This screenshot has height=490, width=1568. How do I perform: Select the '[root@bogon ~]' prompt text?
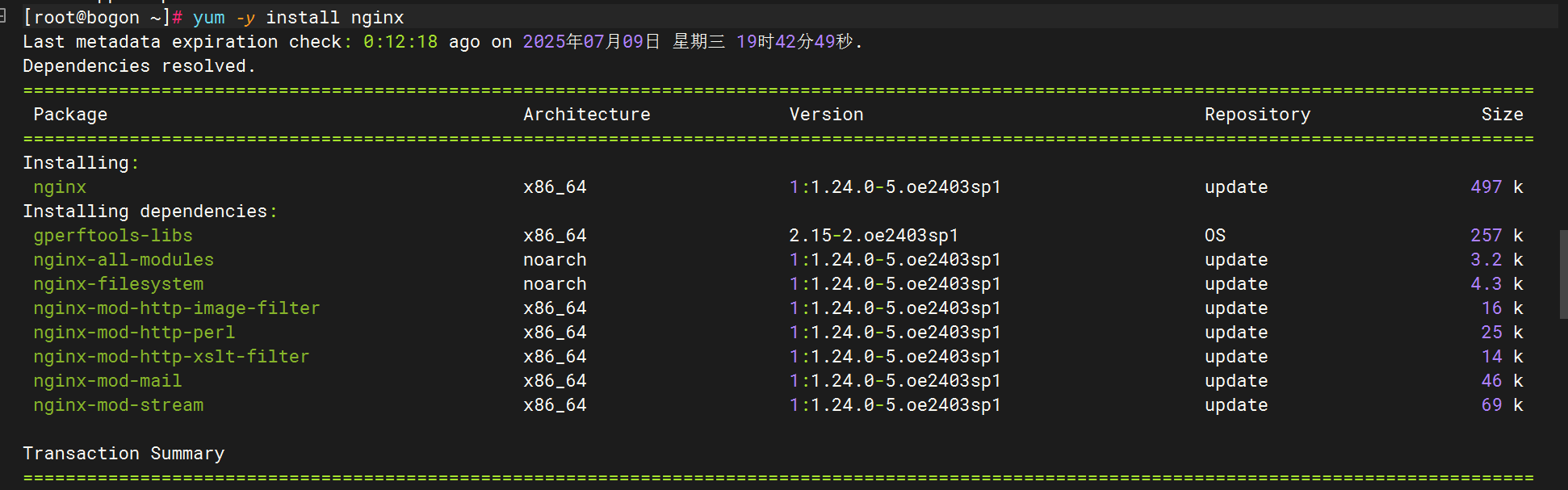pyautogui.click(x=97, y=18)
